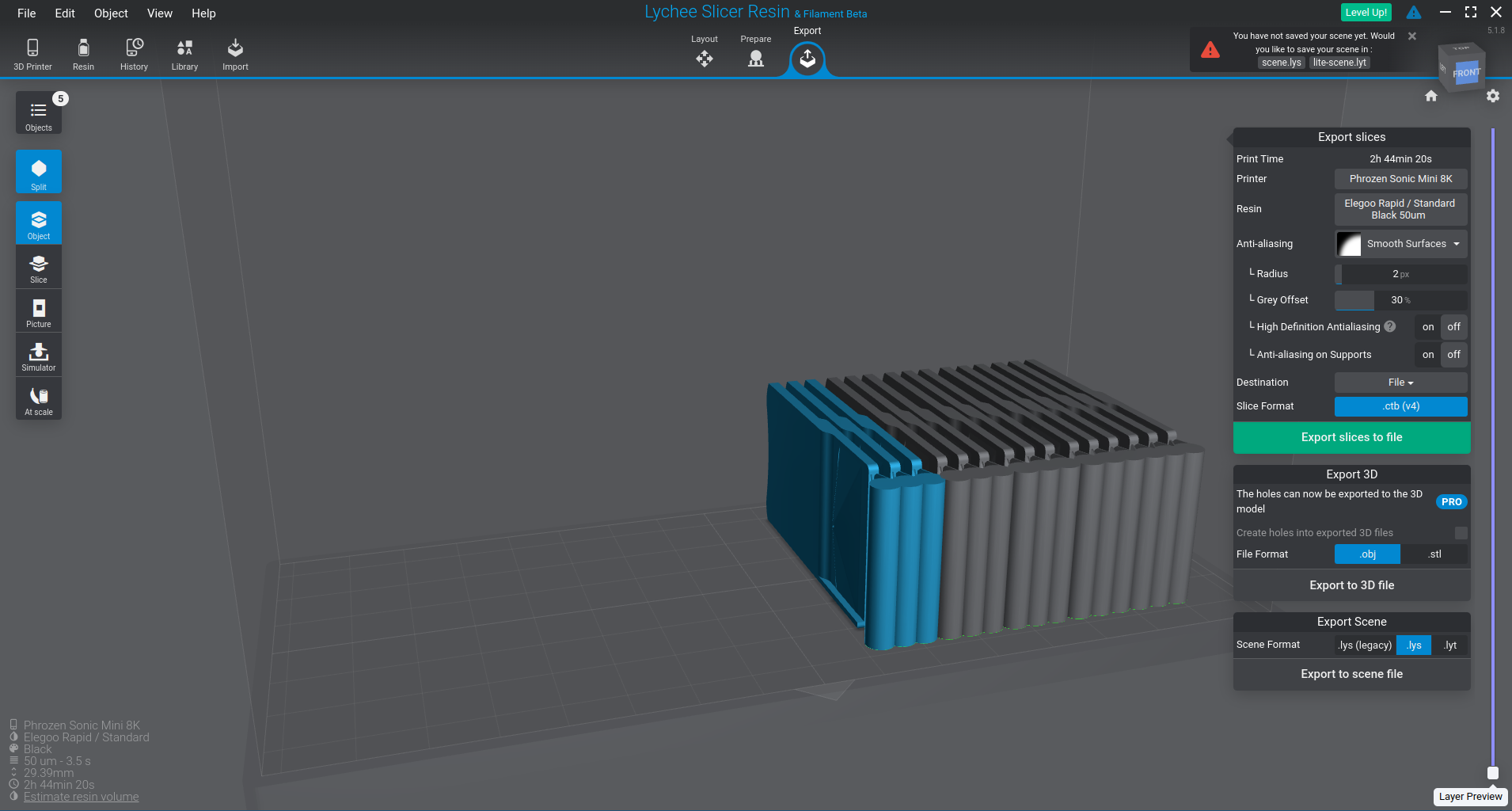Change resin Elegoo Rapid Standard Black

(1401, 209)
